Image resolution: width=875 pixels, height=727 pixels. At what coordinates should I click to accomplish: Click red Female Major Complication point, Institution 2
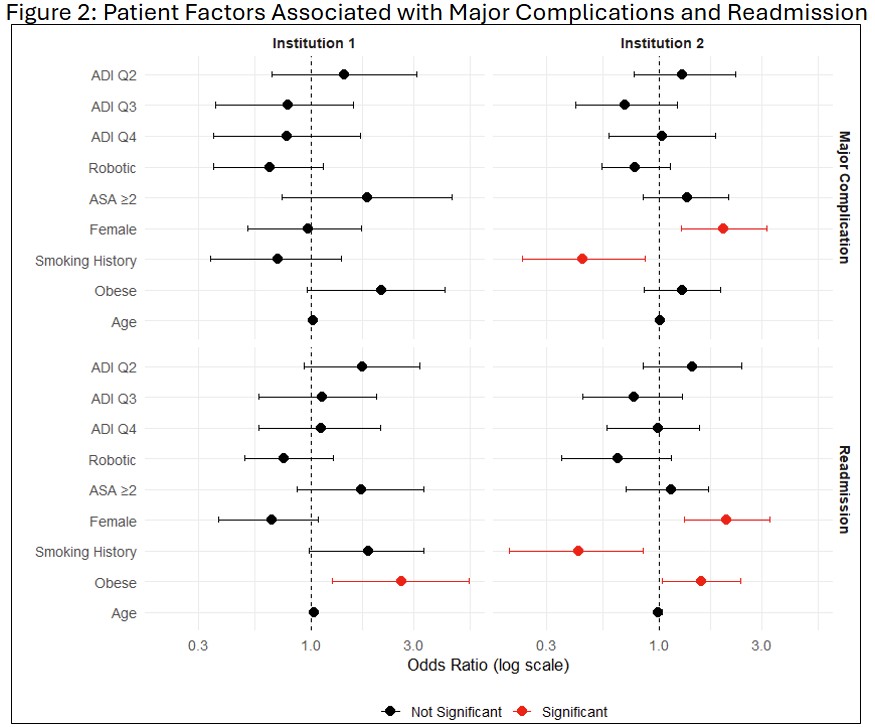pos(723,228)
